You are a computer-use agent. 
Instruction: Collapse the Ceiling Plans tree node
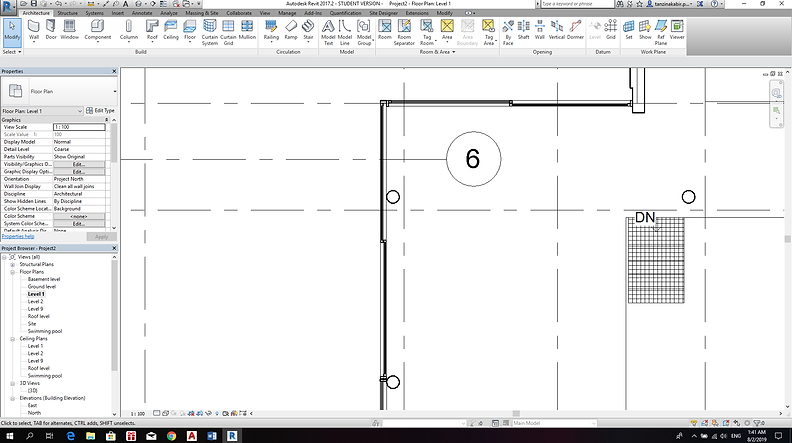[13, 339]
